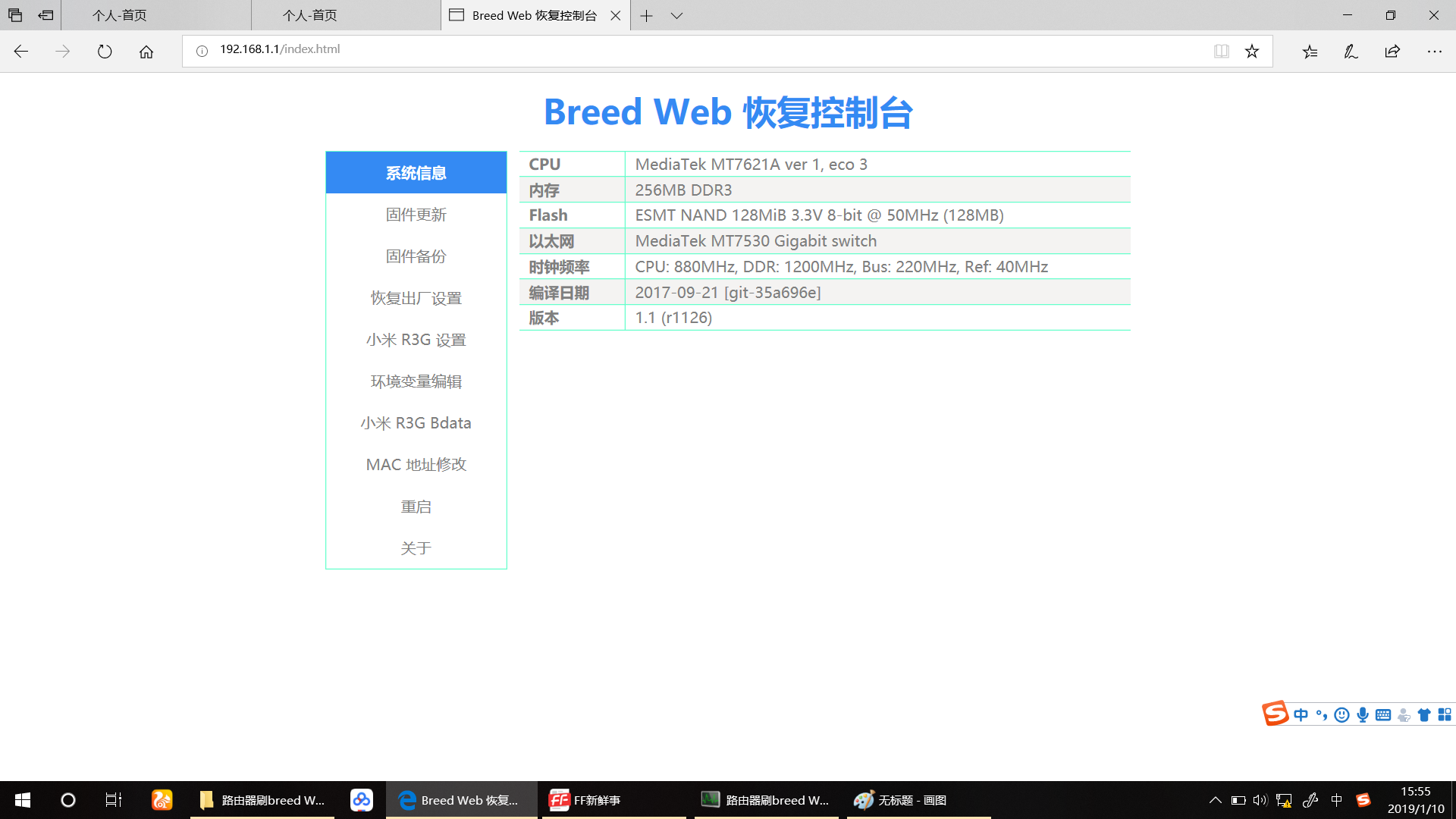Viewport: 1456px width, 819px height.
Task: Go to the browser home page
Action: 146,52
